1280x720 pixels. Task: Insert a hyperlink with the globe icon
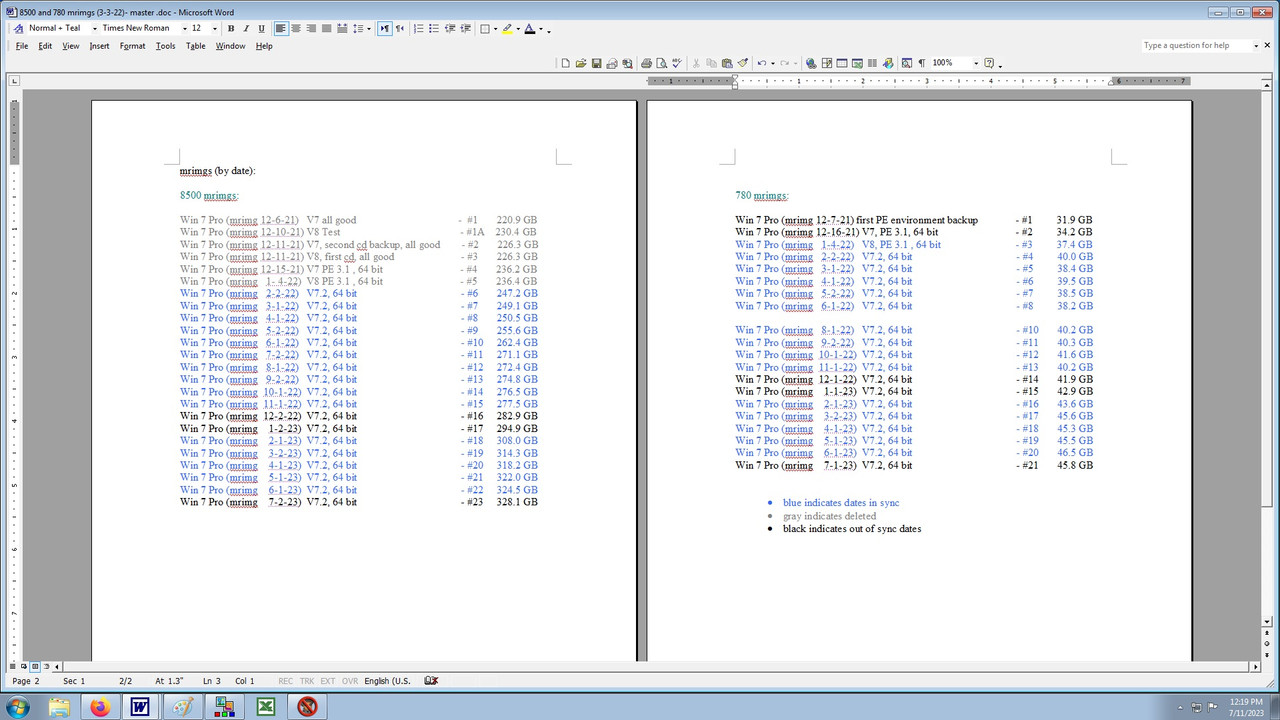811,63
